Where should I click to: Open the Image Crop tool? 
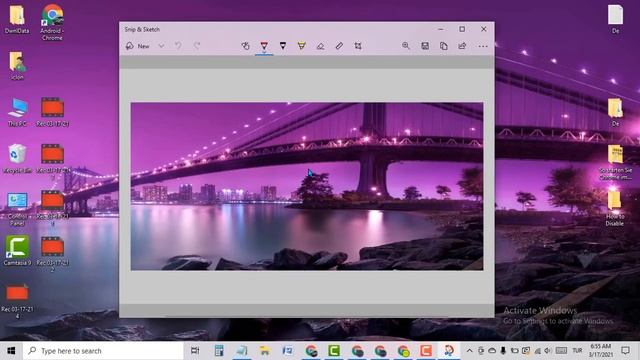pos(358,46)
